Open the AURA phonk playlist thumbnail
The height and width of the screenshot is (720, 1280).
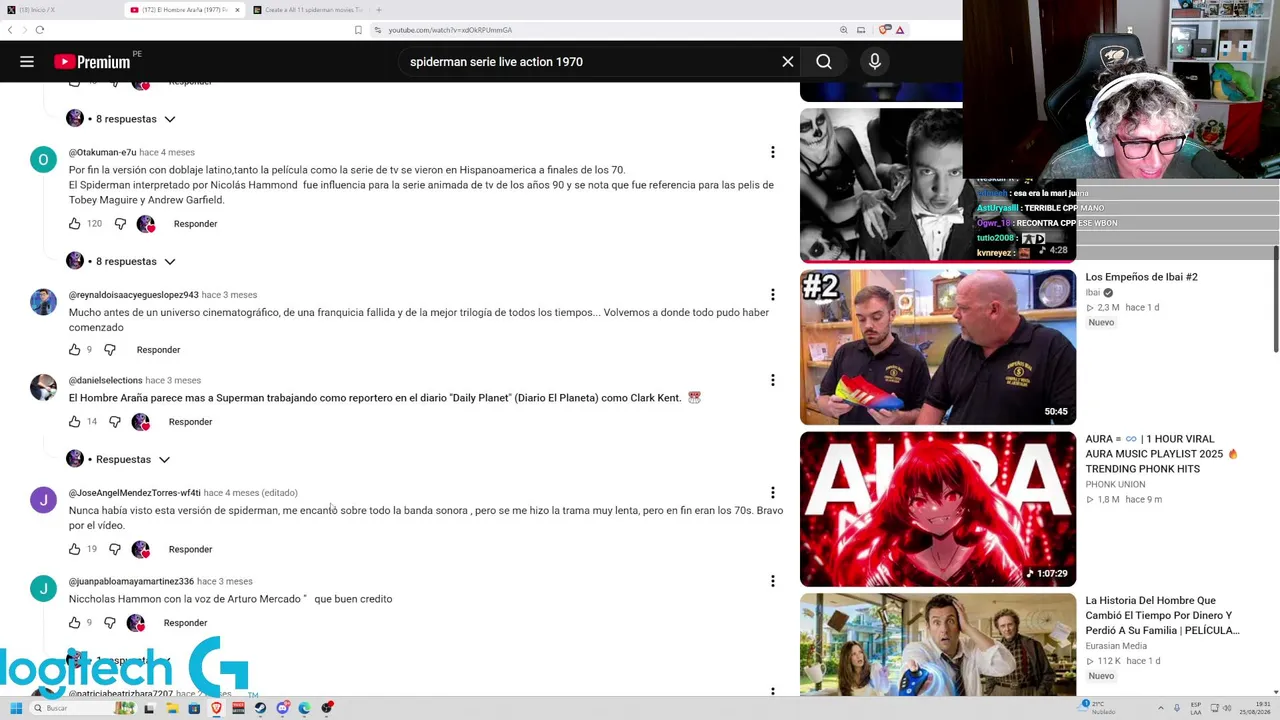[x=938, y=509]
